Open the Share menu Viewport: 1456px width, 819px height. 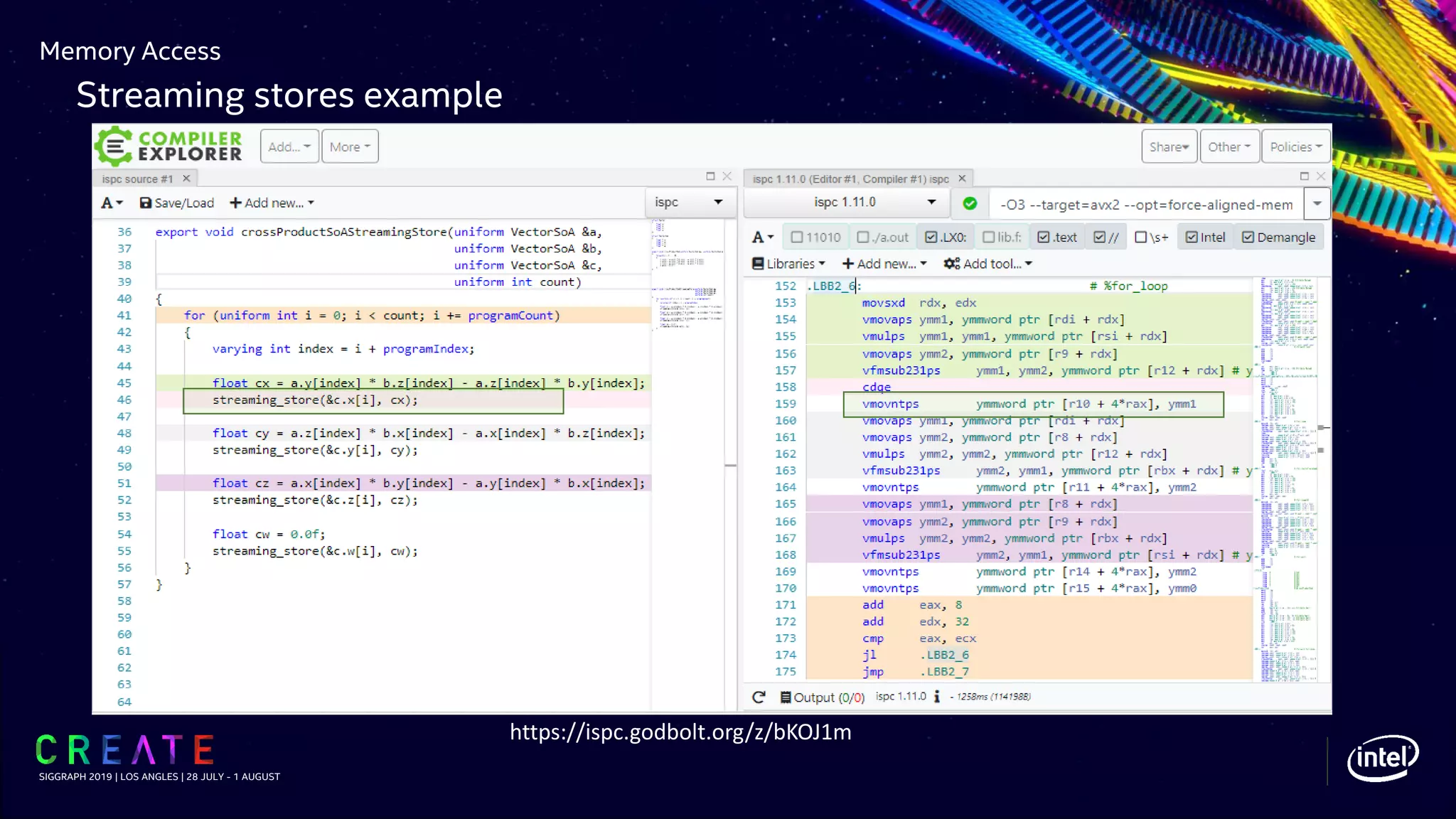pos(1169,146)
